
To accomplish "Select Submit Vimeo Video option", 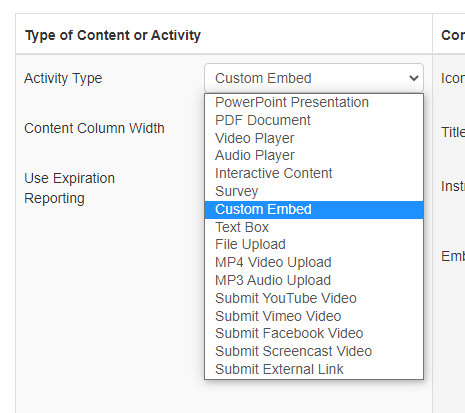I will click(314, 316).
